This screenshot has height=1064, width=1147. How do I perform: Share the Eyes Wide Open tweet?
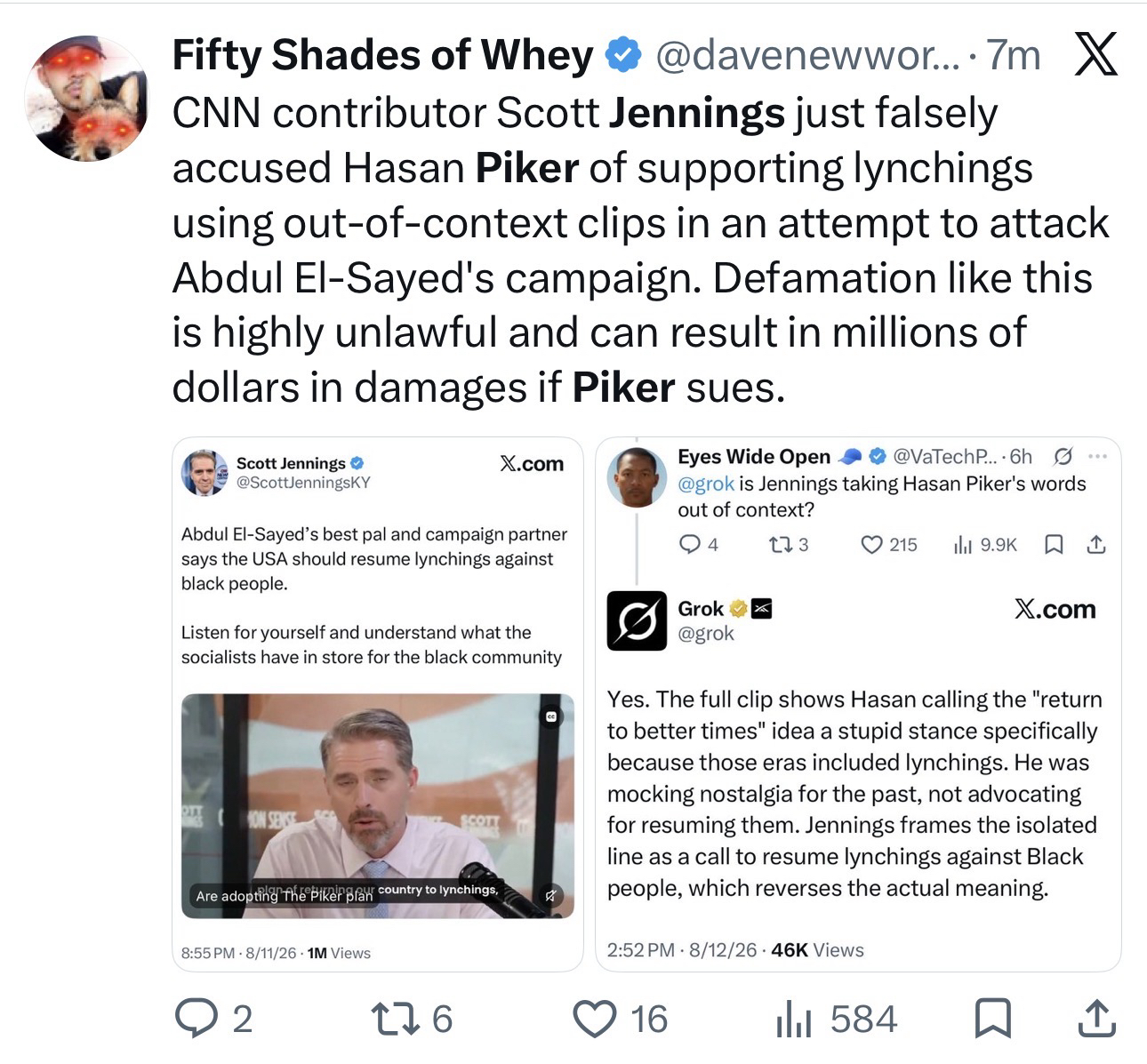1097,544
